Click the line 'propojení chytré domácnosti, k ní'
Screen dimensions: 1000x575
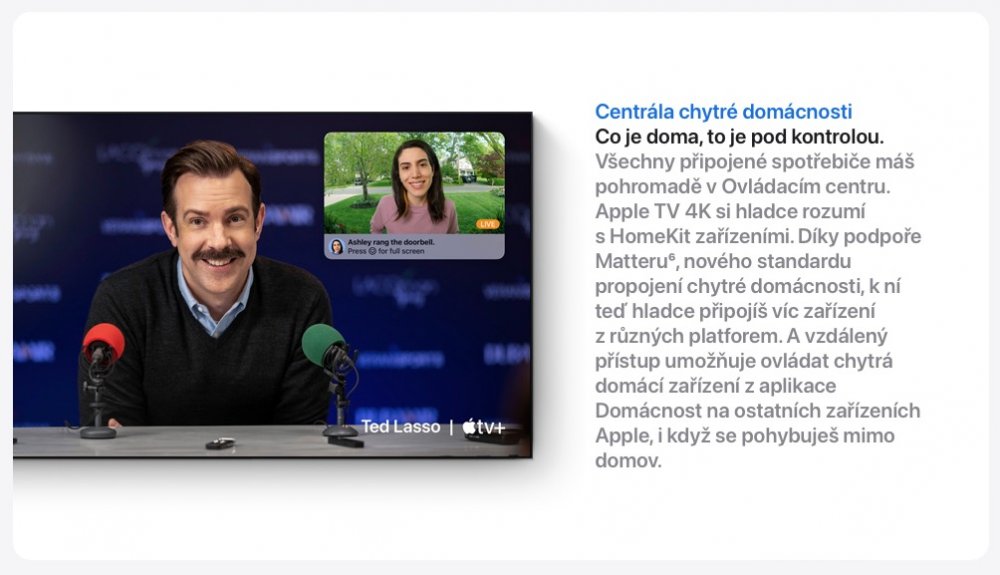[x=747, y=286]
